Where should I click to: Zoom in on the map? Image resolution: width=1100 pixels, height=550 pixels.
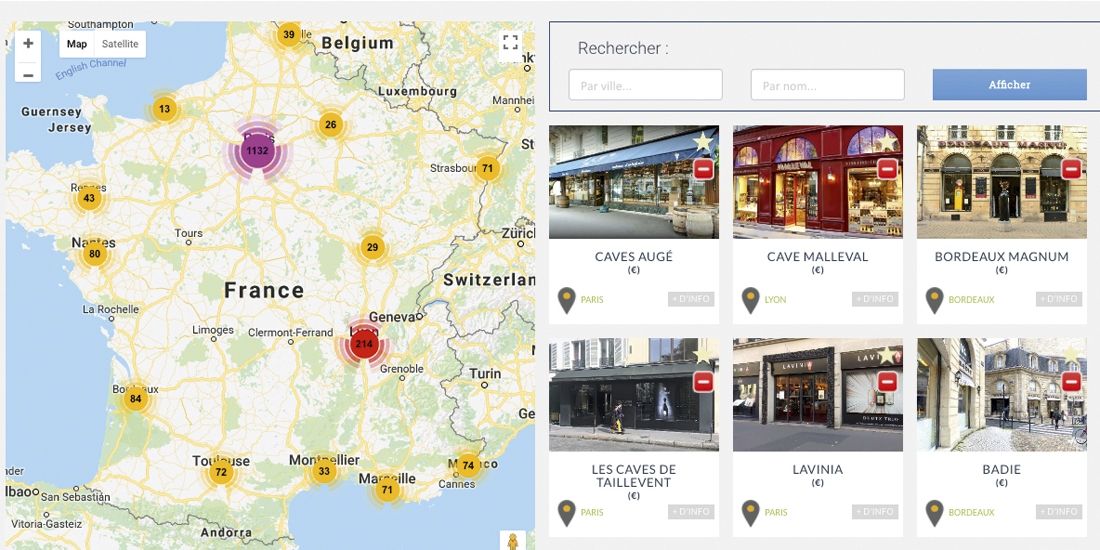pos(28,43)
